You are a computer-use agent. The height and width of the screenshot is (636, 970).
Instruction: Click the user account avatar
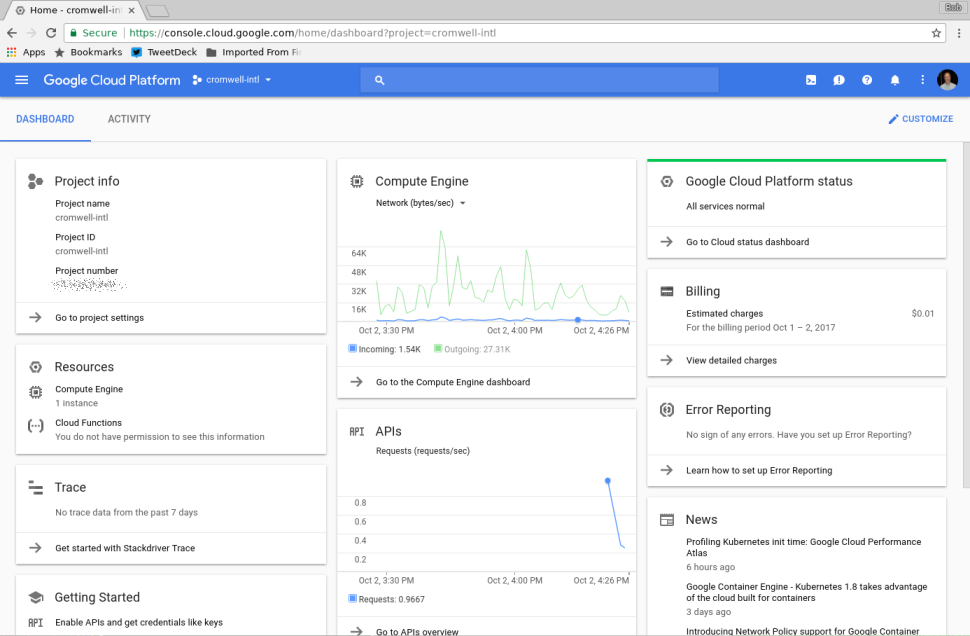click(x=947, y=80)
